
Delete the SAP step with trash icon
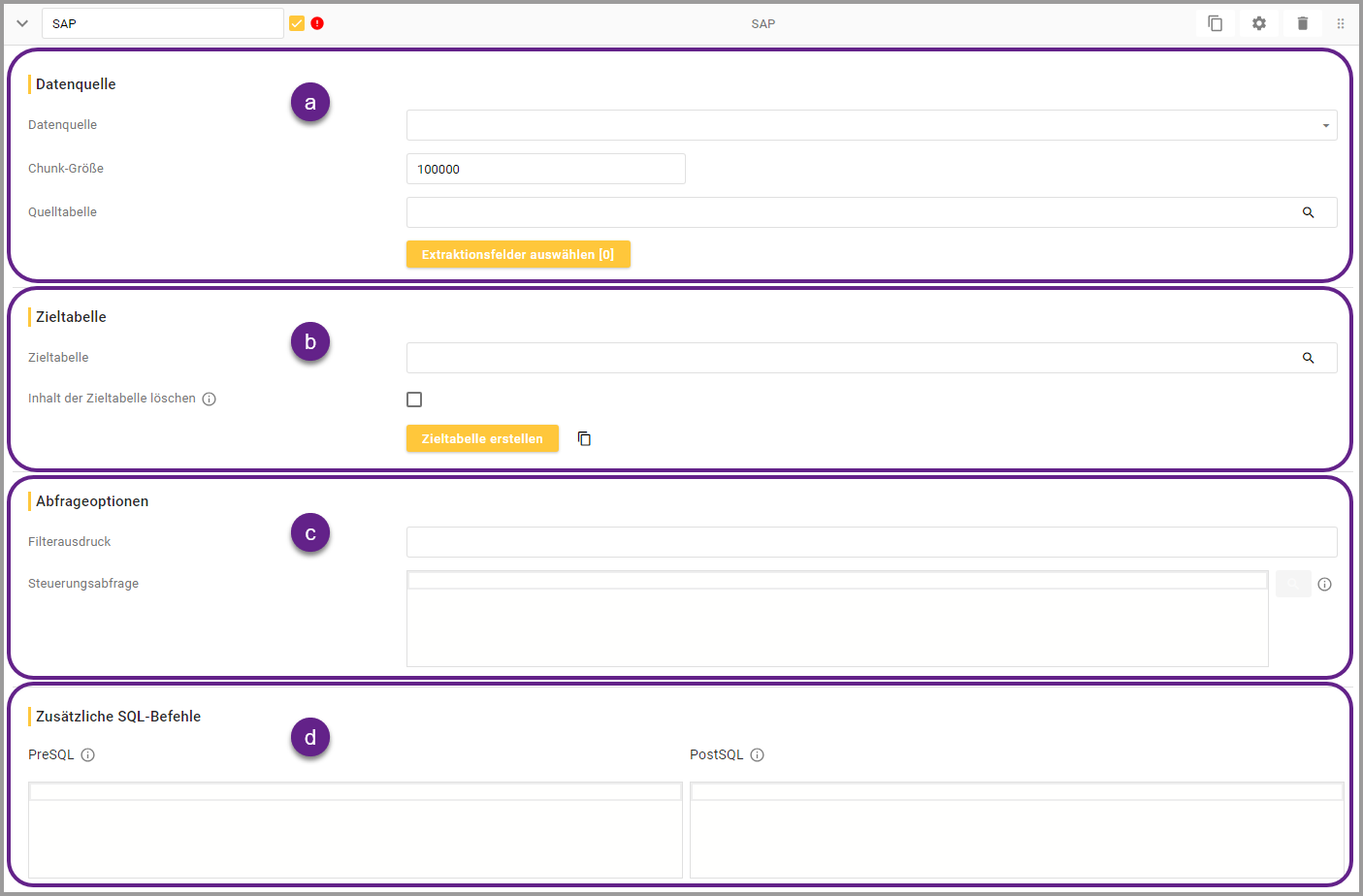pyautogui.click(x=1302, y=23)
